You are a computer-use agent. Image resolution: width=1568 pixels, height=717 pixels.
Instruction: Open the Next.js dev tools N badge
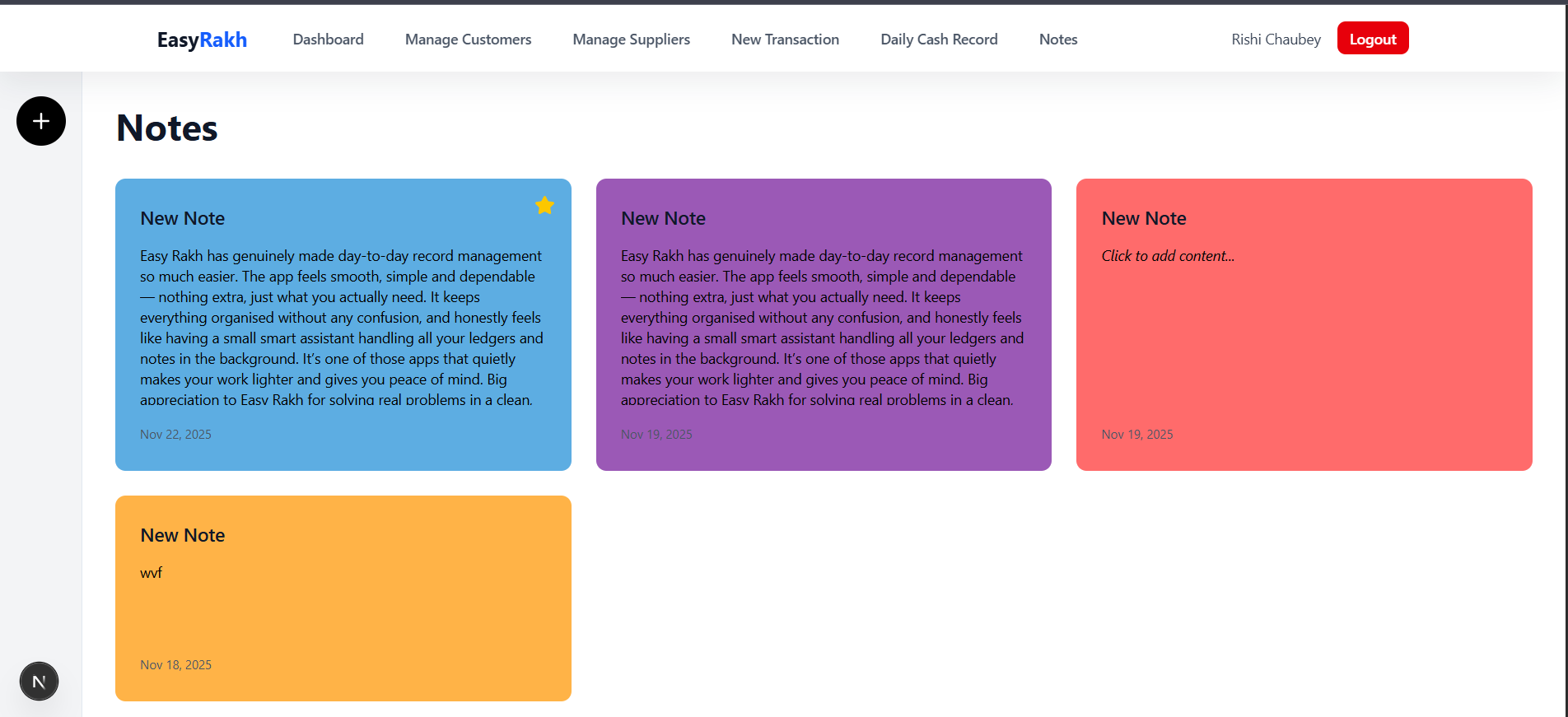(x=39, y=682)
